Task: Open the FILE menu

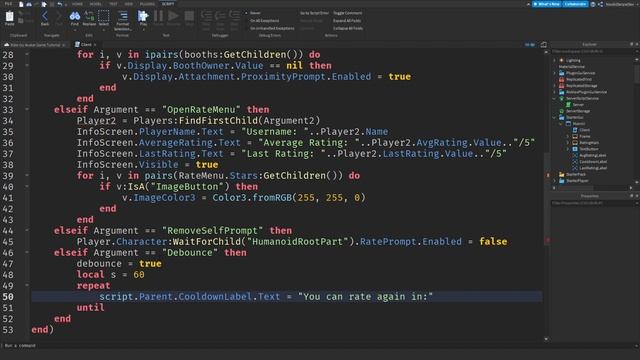Action: click(8, 4)
